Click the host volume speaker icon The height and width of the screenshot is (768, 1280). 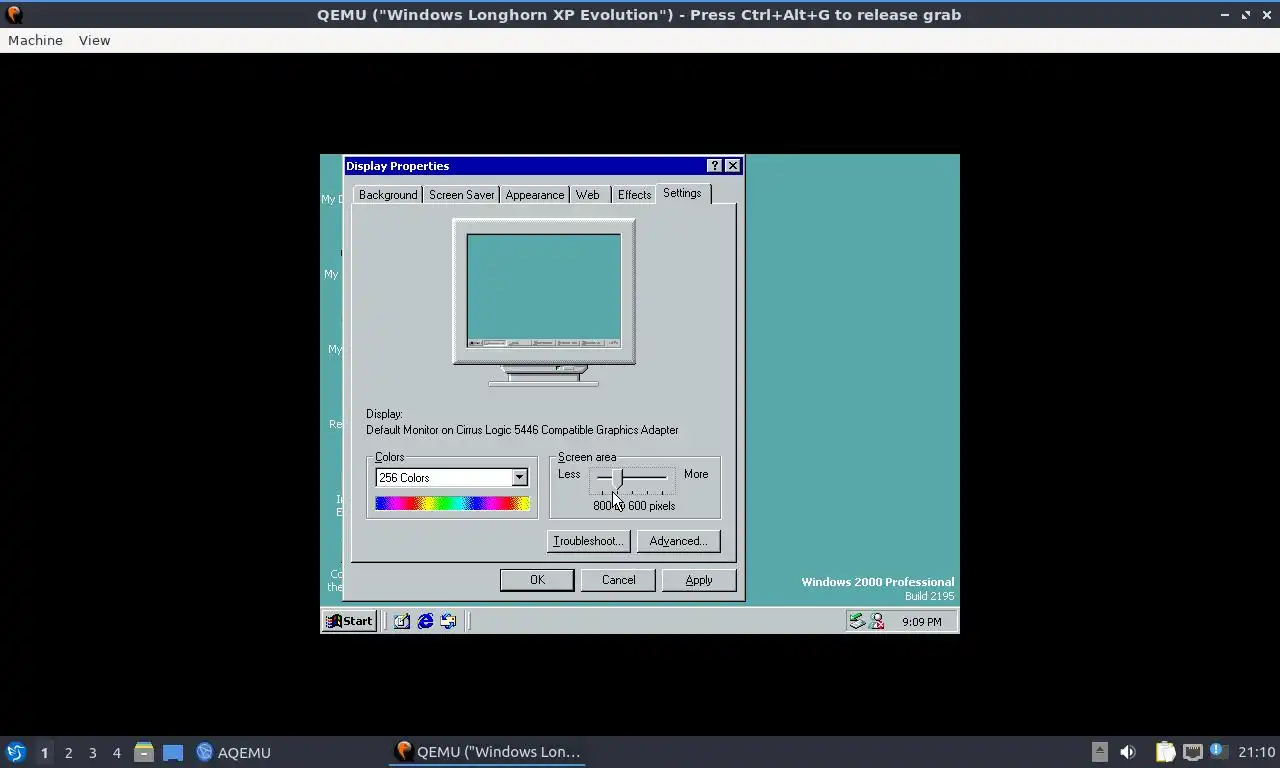[1128, 752]
